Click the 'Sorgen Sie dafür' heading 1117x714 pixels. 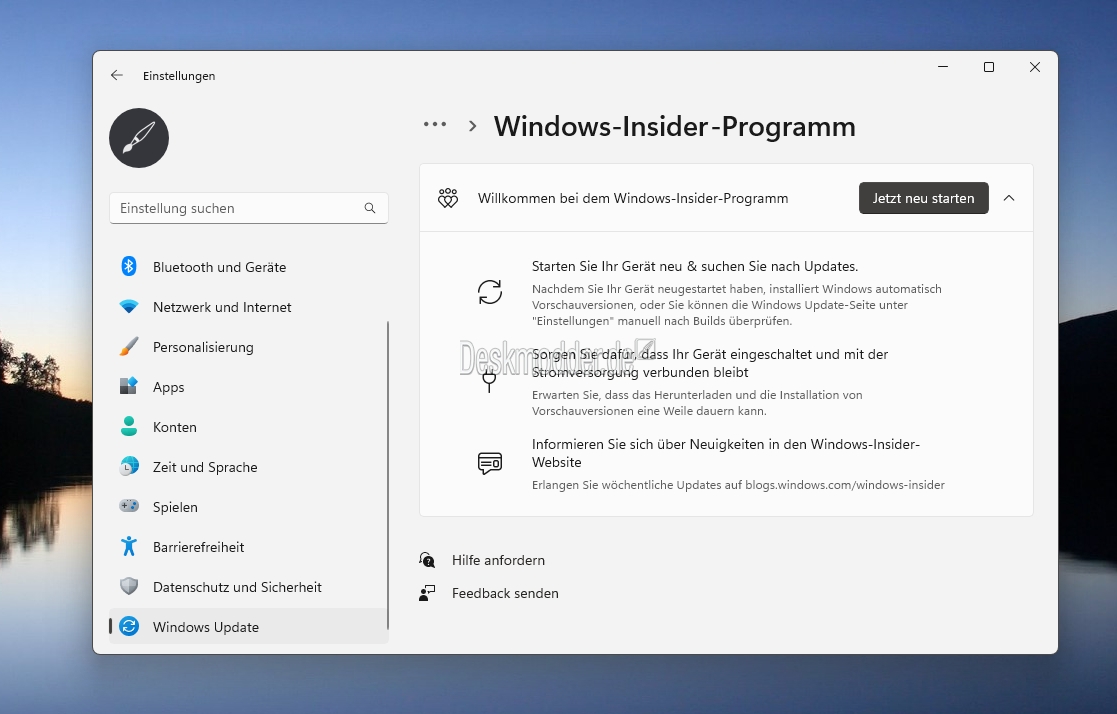click(x=710, y=363)
